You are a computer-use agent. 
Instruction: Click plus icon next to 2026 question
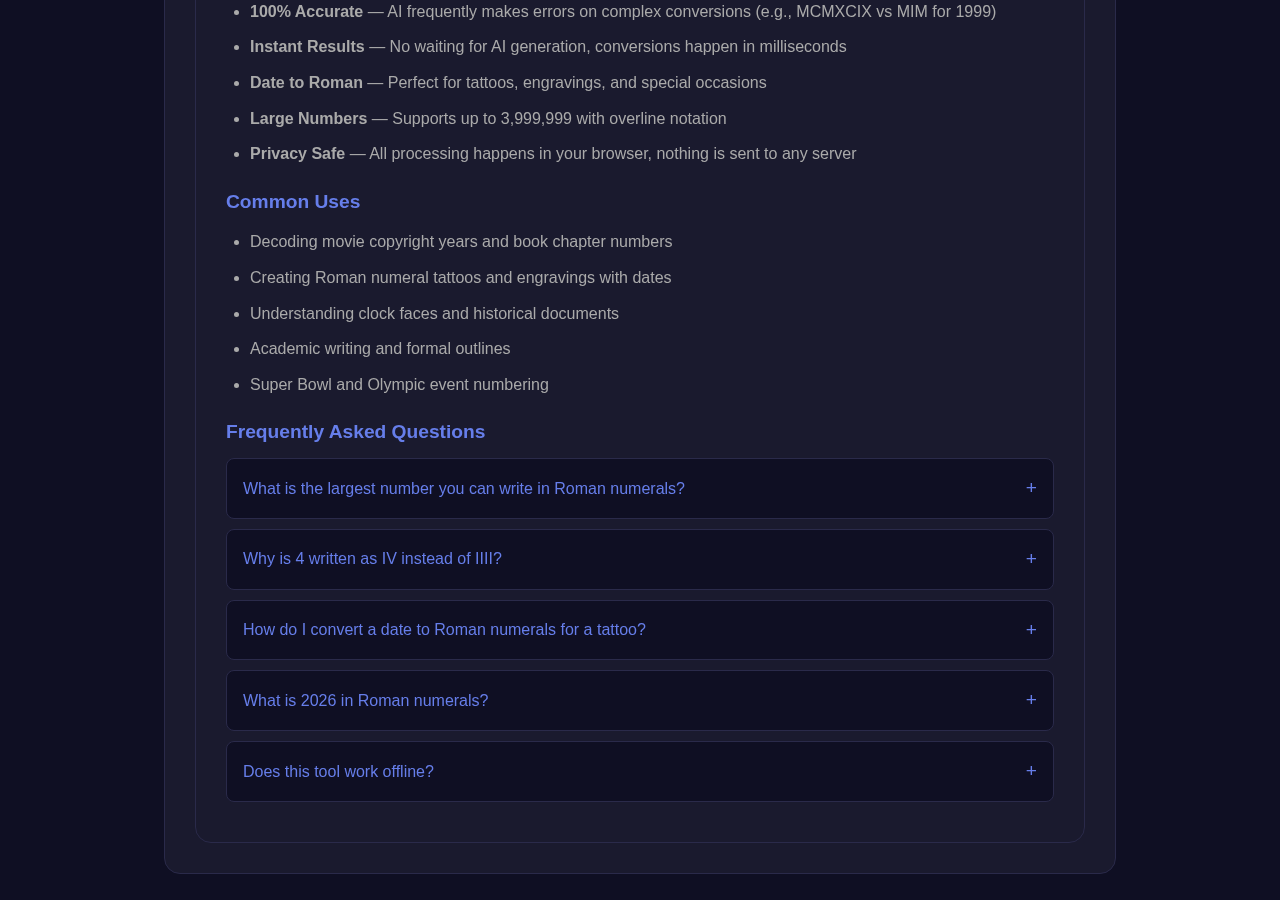(1031, 700)
